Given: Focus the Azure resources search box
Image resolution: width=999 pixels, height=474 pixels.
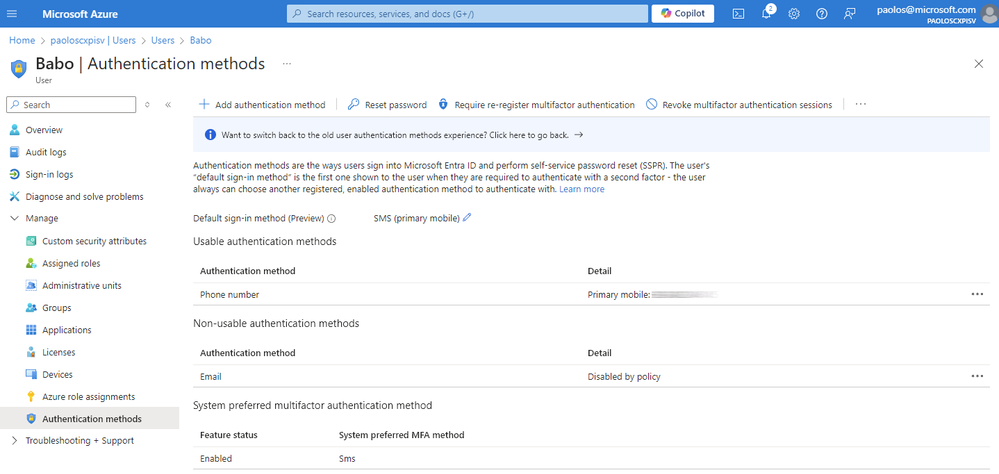Looking at the screenshot, I should (x=467, y=13).
